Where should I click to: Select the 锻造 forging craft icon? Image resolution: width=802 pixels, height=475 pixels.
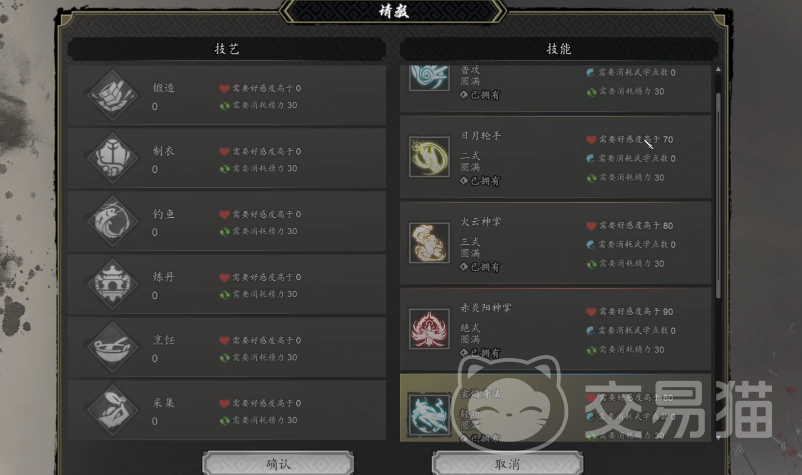[x=113, y=95]
